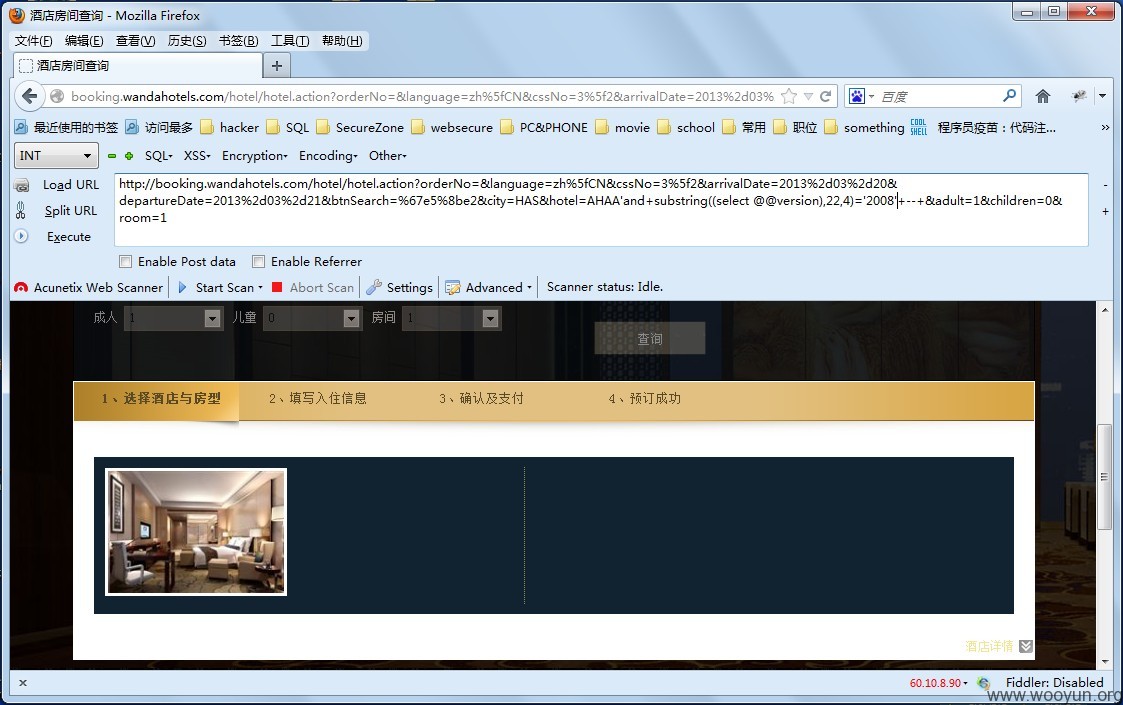The image size is (1123, 705).
Task: Open the 最近使用的书签 bookmark
Action: point(66,128)
